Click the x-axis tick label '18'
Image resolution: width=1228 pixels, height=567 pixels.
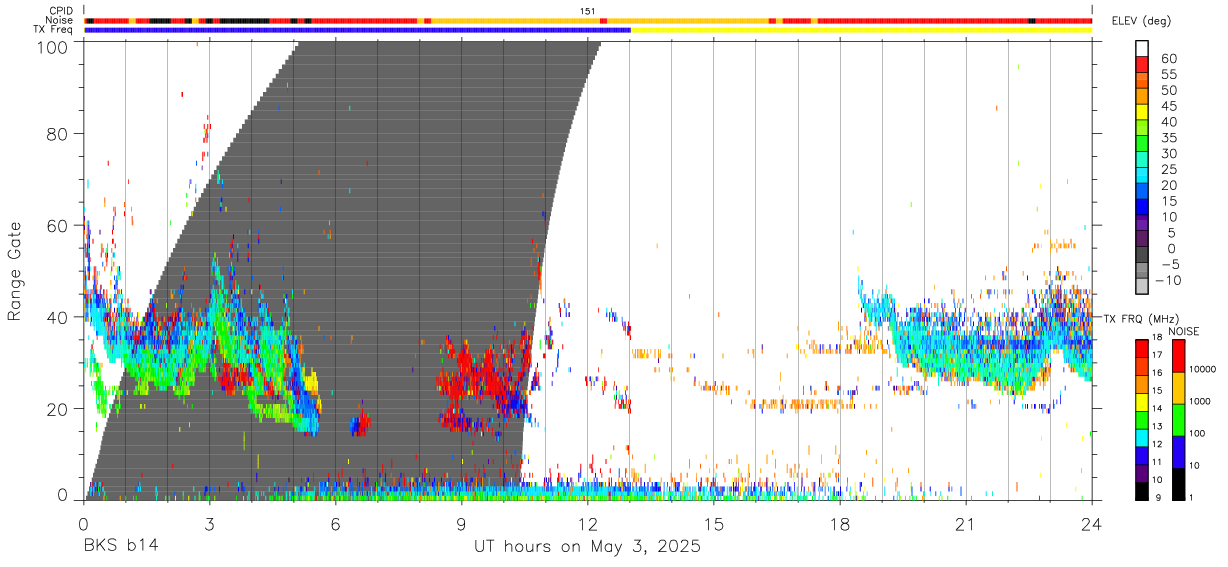[x=840, y=524]
